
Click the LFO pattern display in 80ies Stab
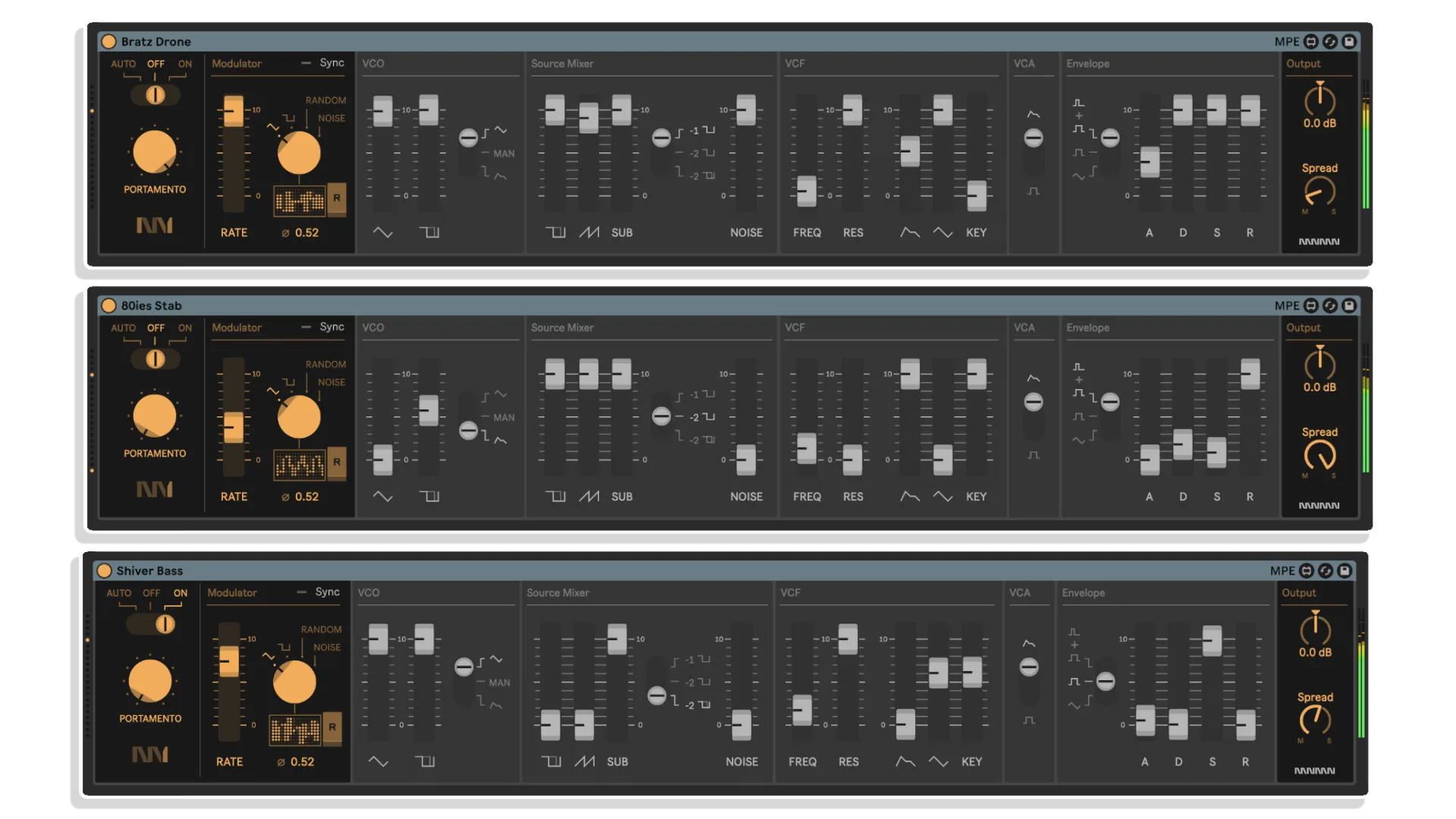300,465
